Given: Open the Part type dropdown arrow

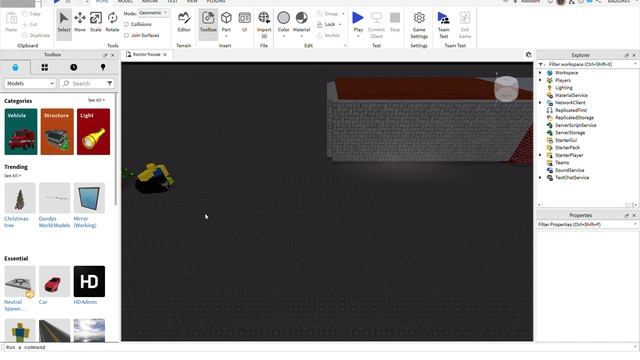Looking at the screenshot, I should coord(226,36).
